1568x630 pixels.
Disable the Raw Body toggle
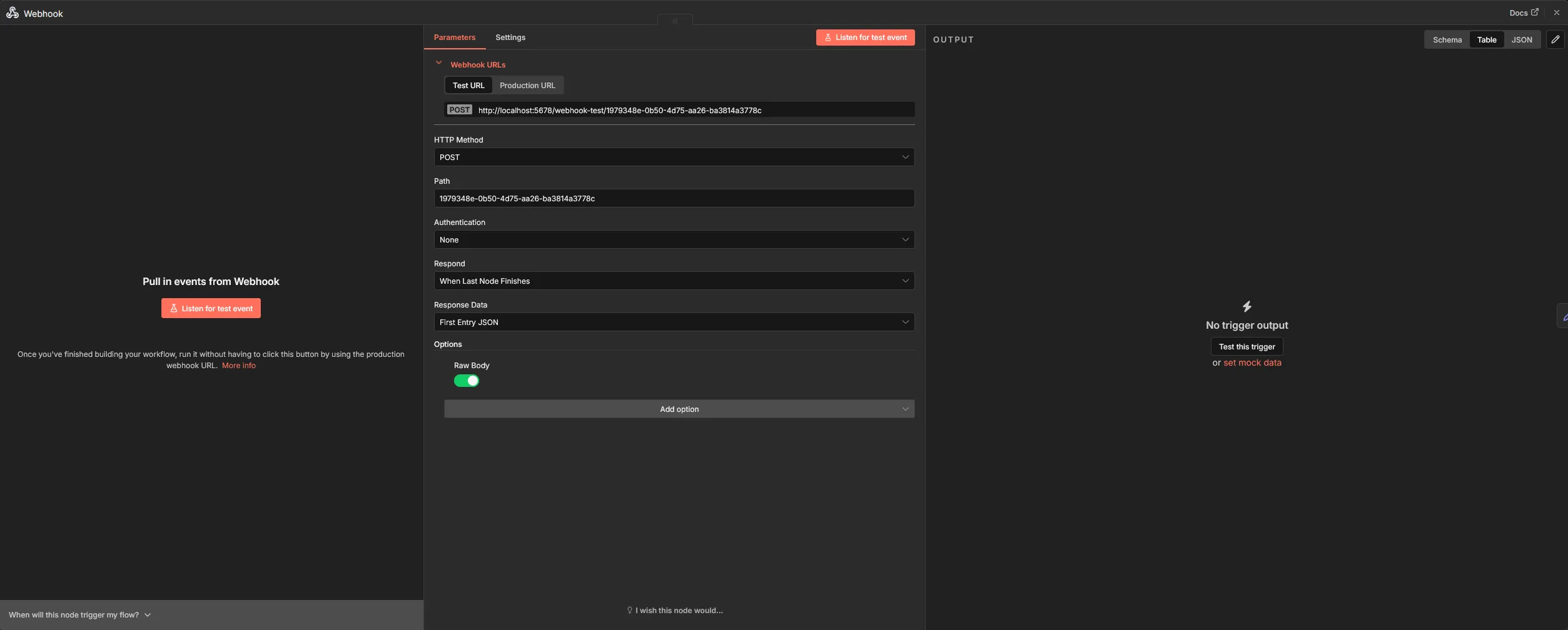pos(467,381)
